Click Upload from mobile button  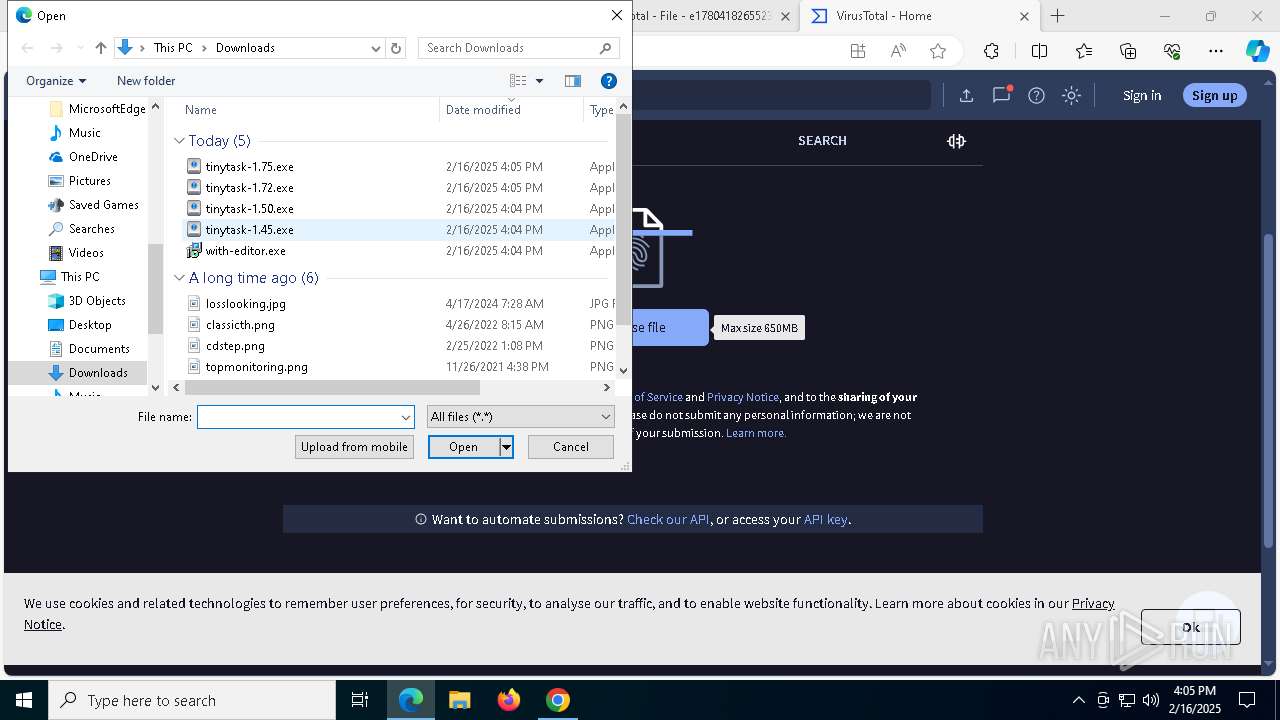(x=354, y=447)
